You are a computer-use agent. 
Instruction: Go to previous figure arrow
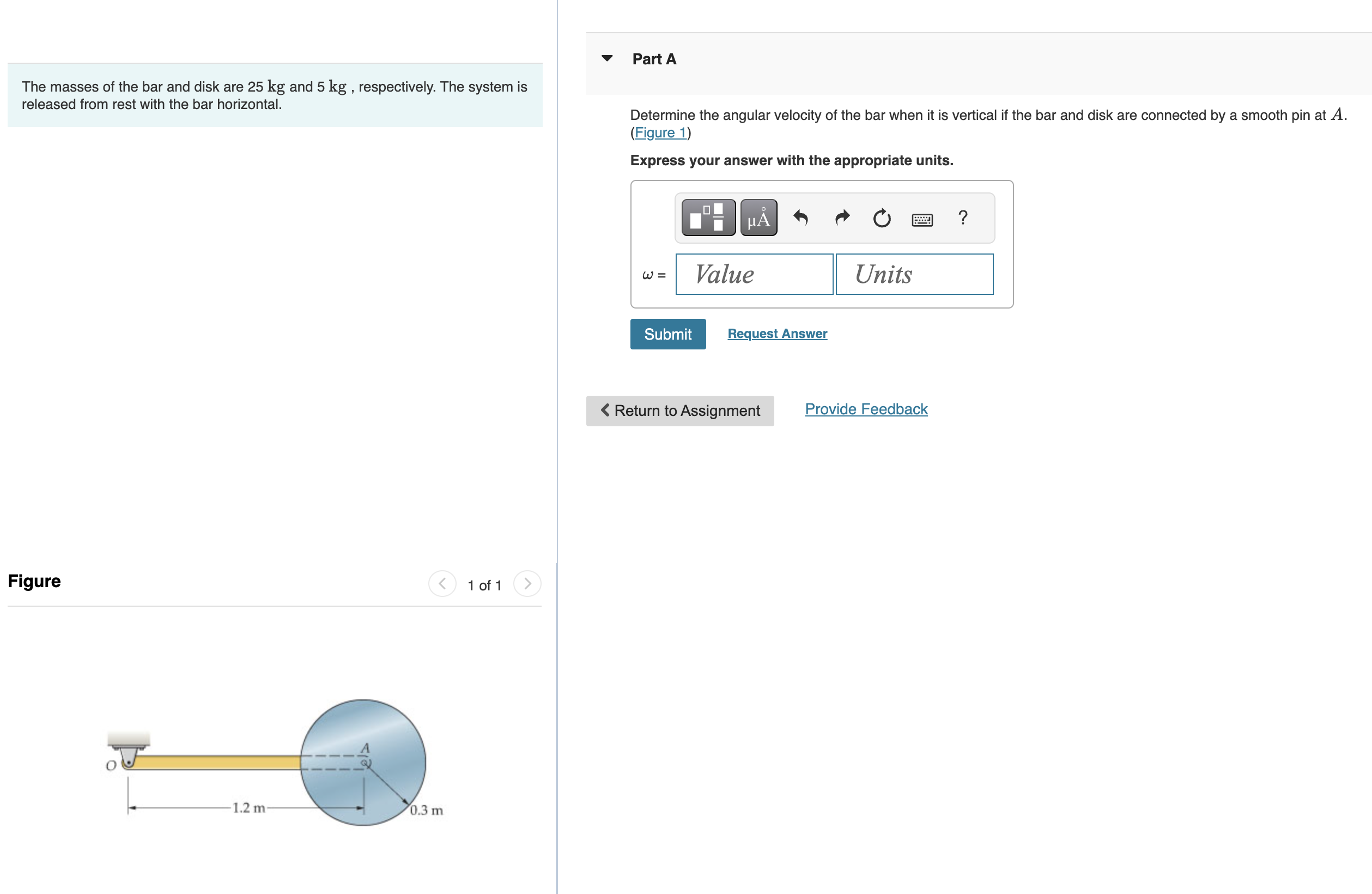[x=442, y=584]
